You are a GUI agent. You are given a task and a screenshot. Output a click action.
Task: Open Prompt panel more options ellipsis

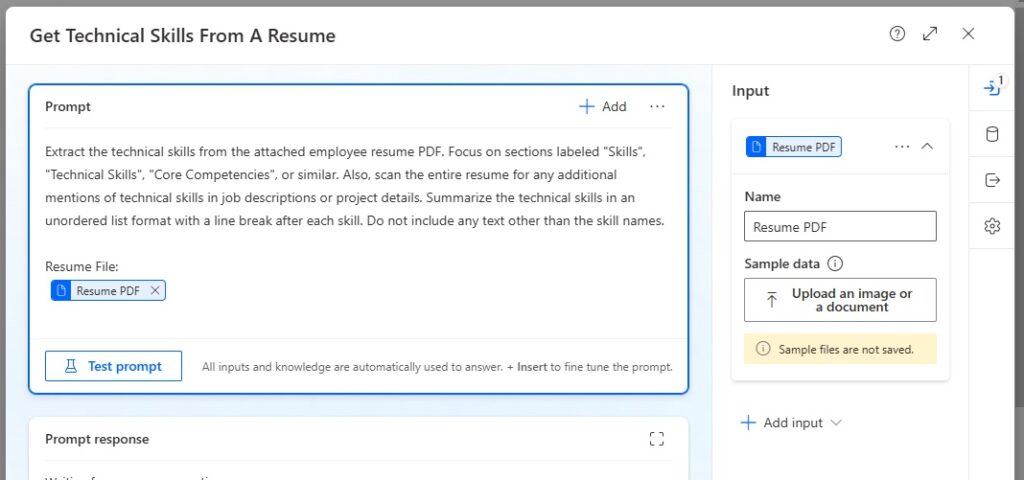pos(657,106)
